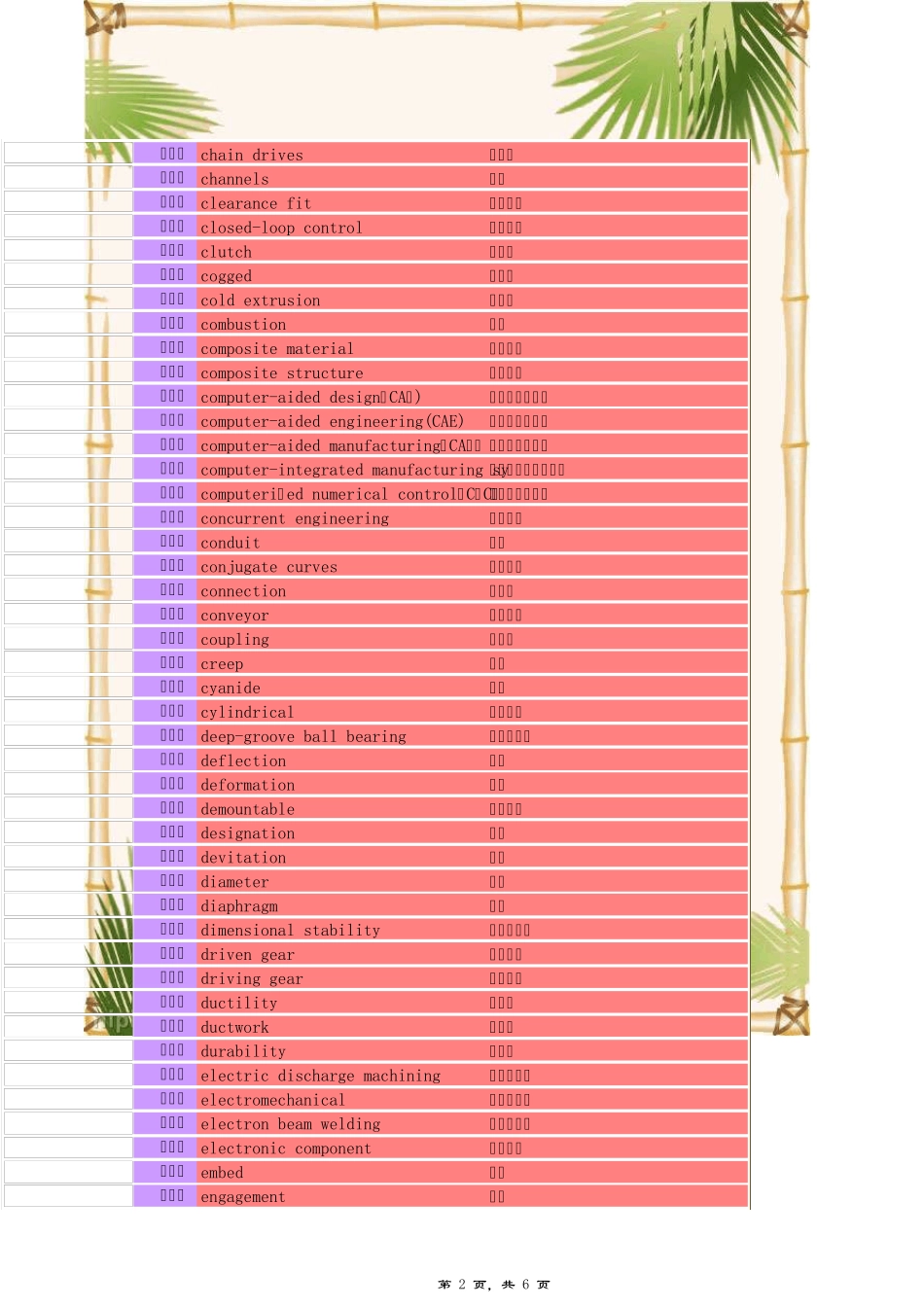The image size is (924, 1308).
Task: Click the word 'devitation'
Action: click(x=243, y=858)
